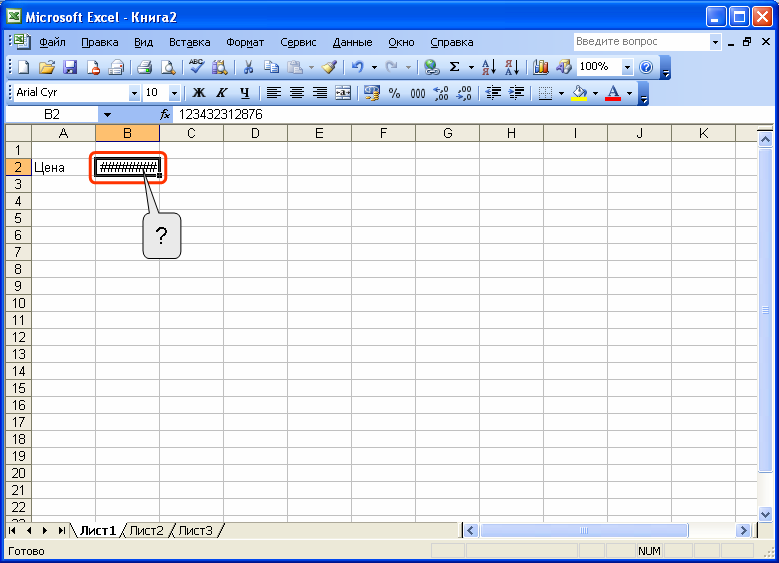Expand the Name Box dropdown arrow
Screen dimensions: 779x563
coord(107,115)
